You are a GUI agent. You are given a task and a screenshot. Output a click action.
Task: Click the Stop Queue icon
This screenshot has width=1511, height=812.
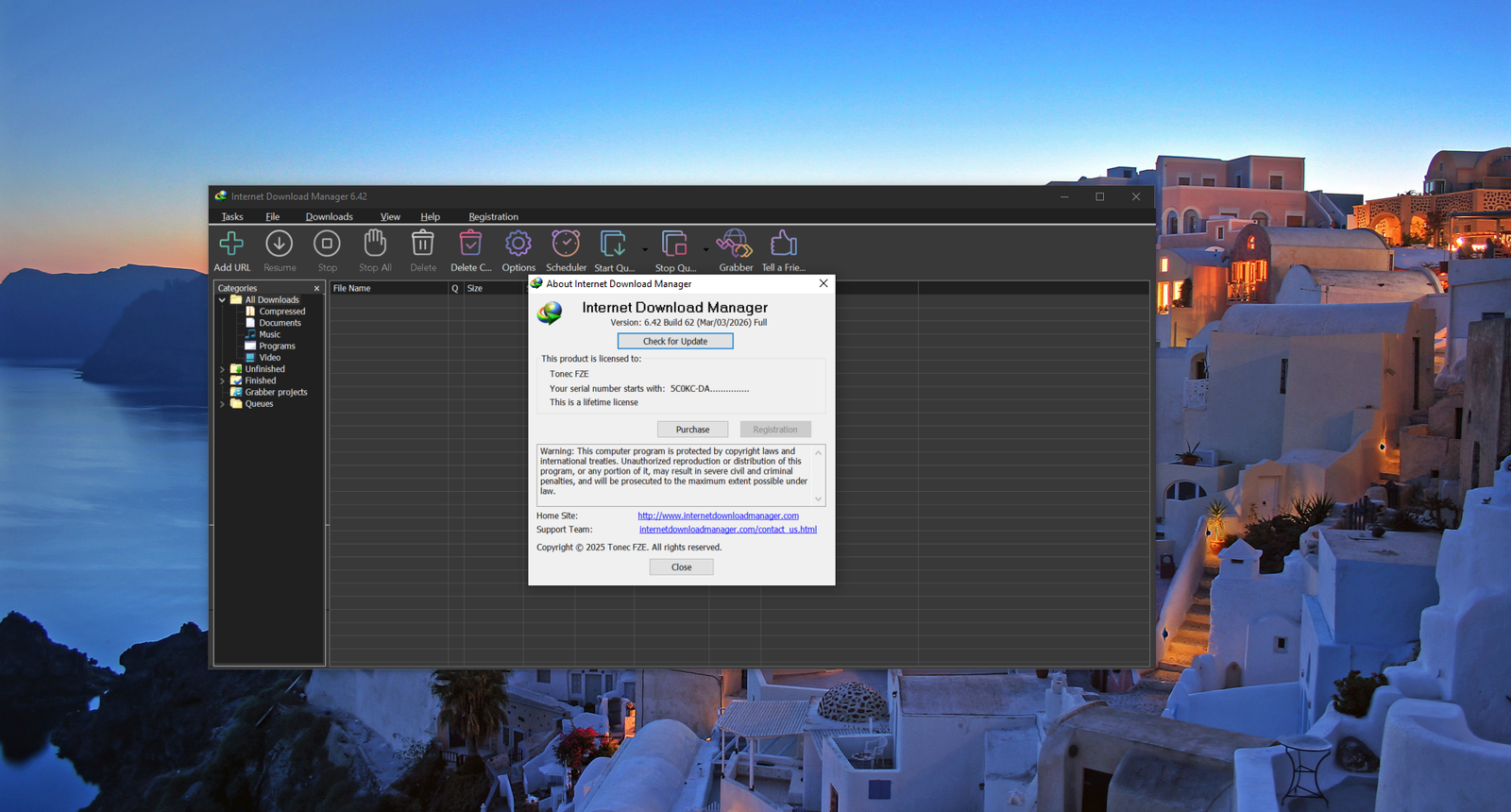(674, 245)
